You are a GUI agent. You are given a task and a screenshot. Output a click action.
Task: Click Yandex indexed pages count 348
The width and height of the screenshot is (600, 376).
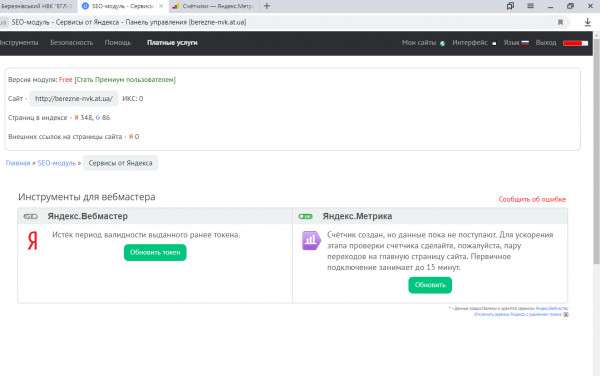(86, 118)
